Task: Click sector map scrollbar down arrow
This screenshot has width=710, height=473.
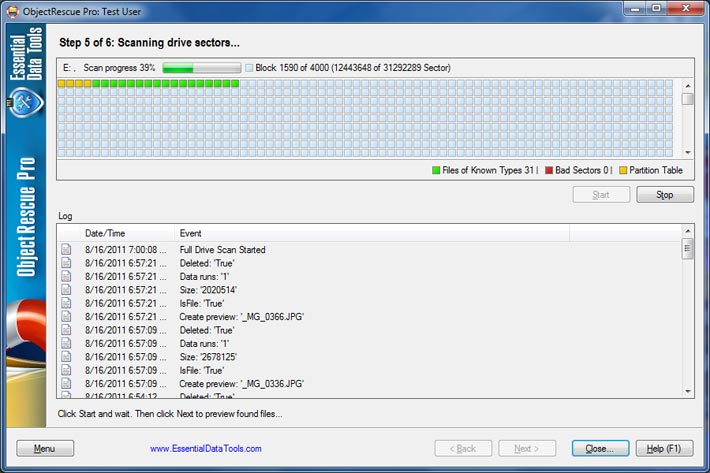Action: tap(687, 153)
